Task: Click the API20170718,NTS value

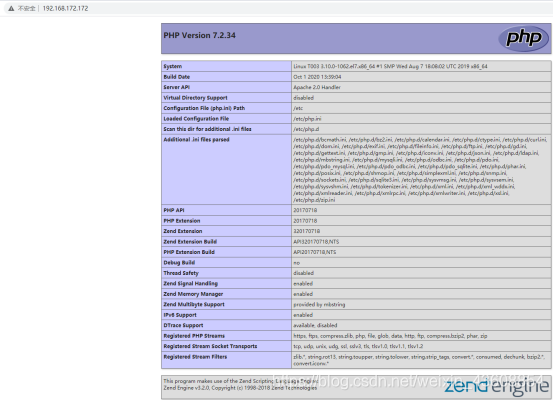Action: (314, 252)
